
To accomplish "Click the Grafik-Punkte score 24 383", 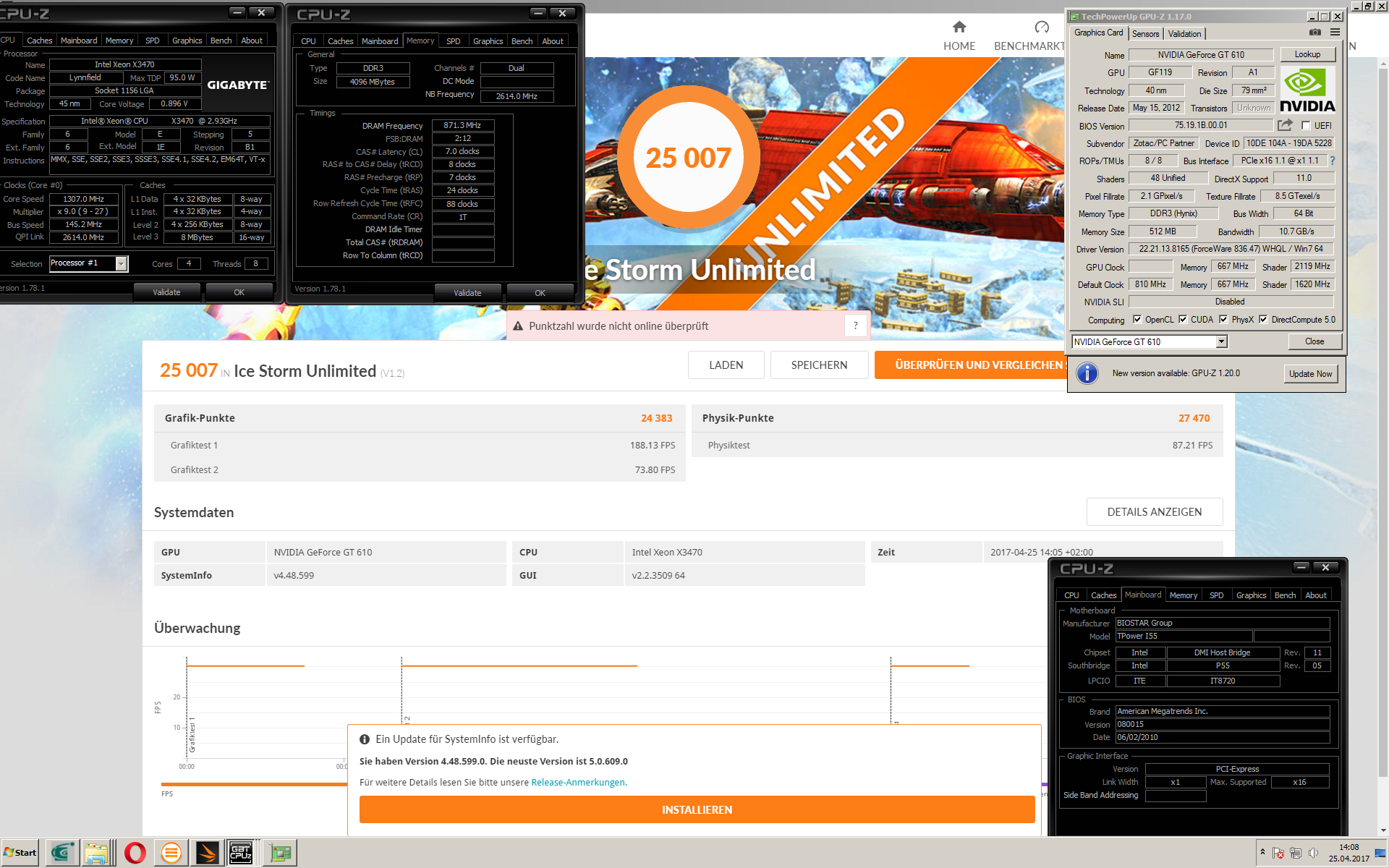I will pos(656,418).
